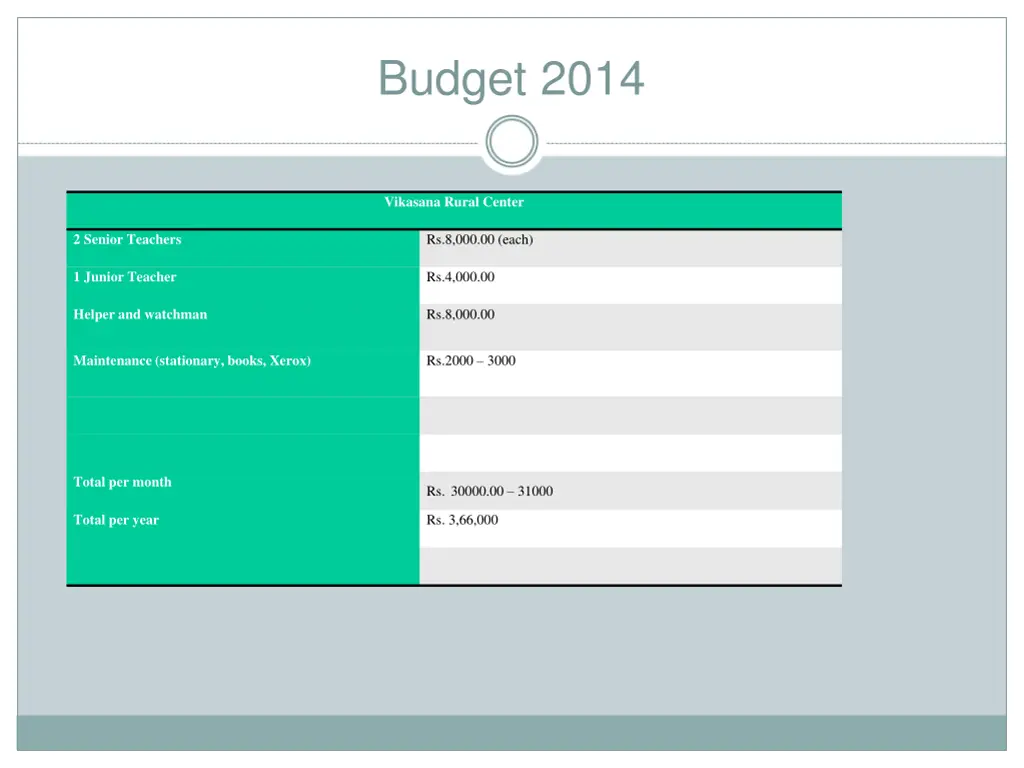
Task: Click the "Rs.8,000.00 (each)" amount cell
Action: (479, 240)
